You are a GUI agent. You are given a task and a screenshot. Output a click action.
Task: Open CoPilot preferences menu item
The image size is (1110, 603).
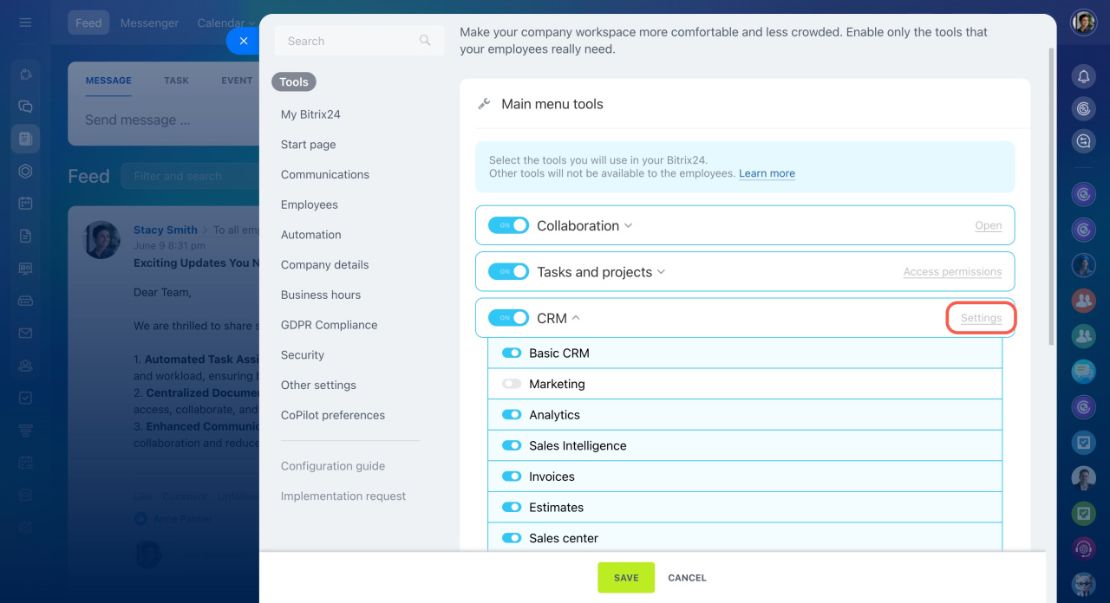pyautogui.click(x=333, y=415)
